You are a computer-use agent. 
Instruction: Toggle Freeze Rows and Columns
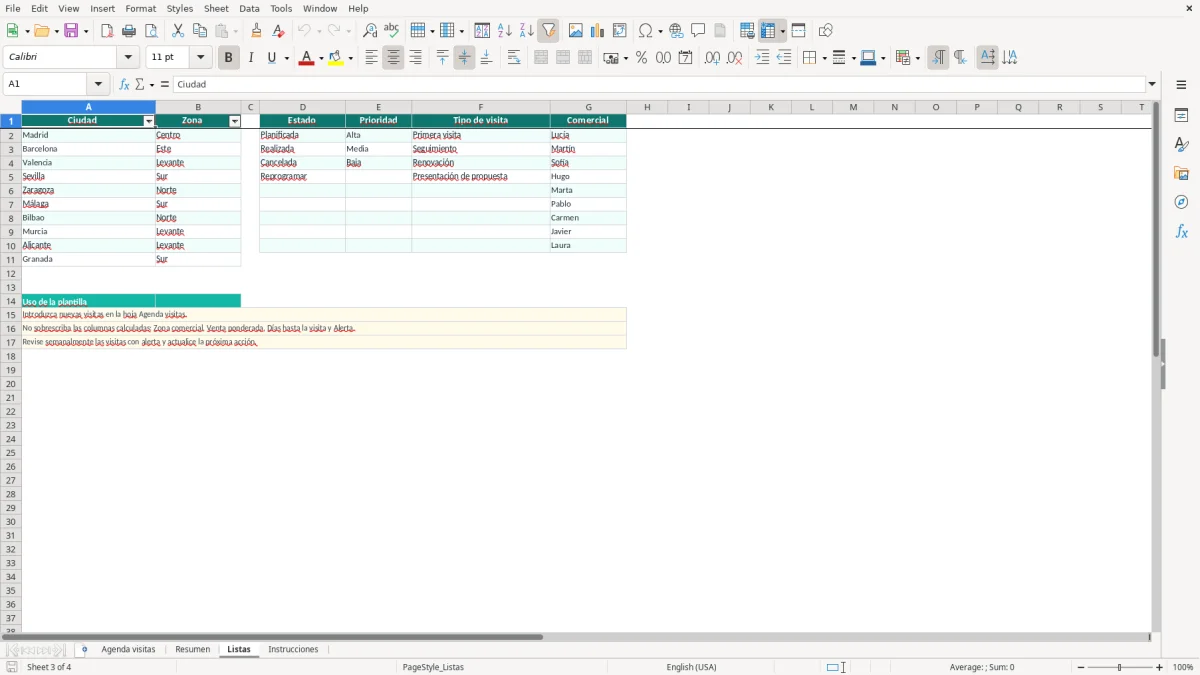click(768, 31)
